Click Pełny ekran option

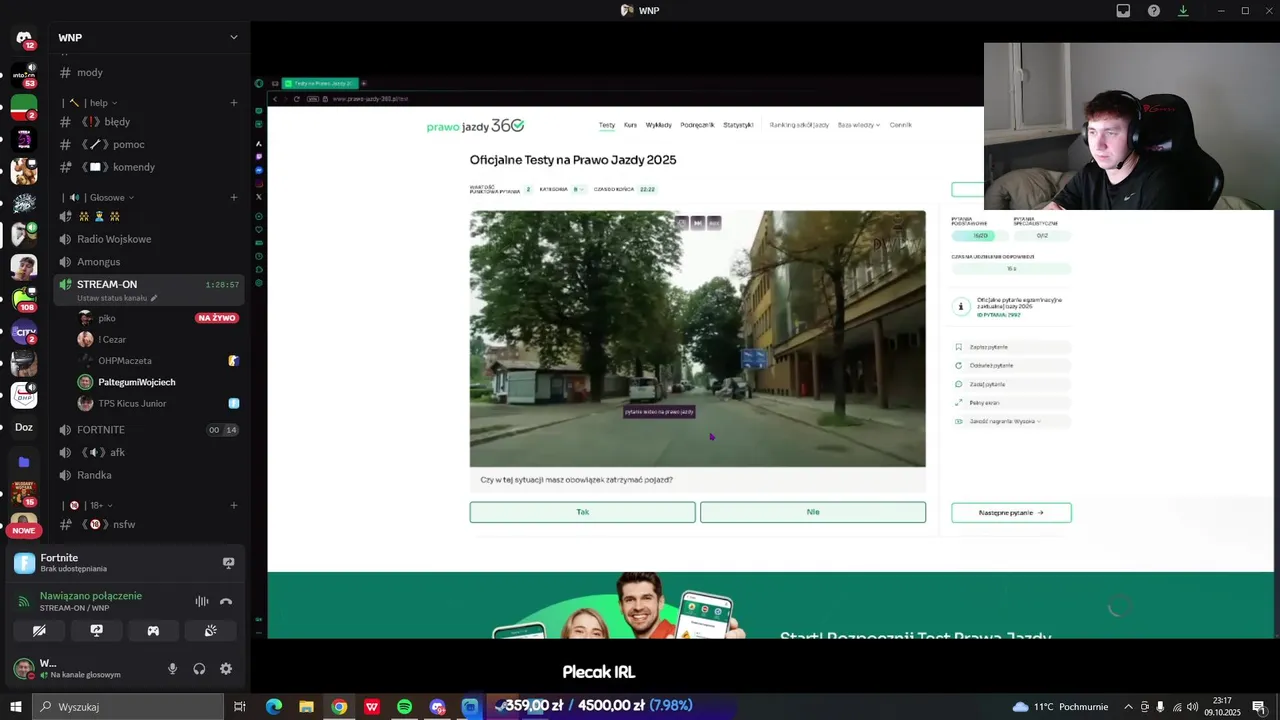click(1011, 403)
